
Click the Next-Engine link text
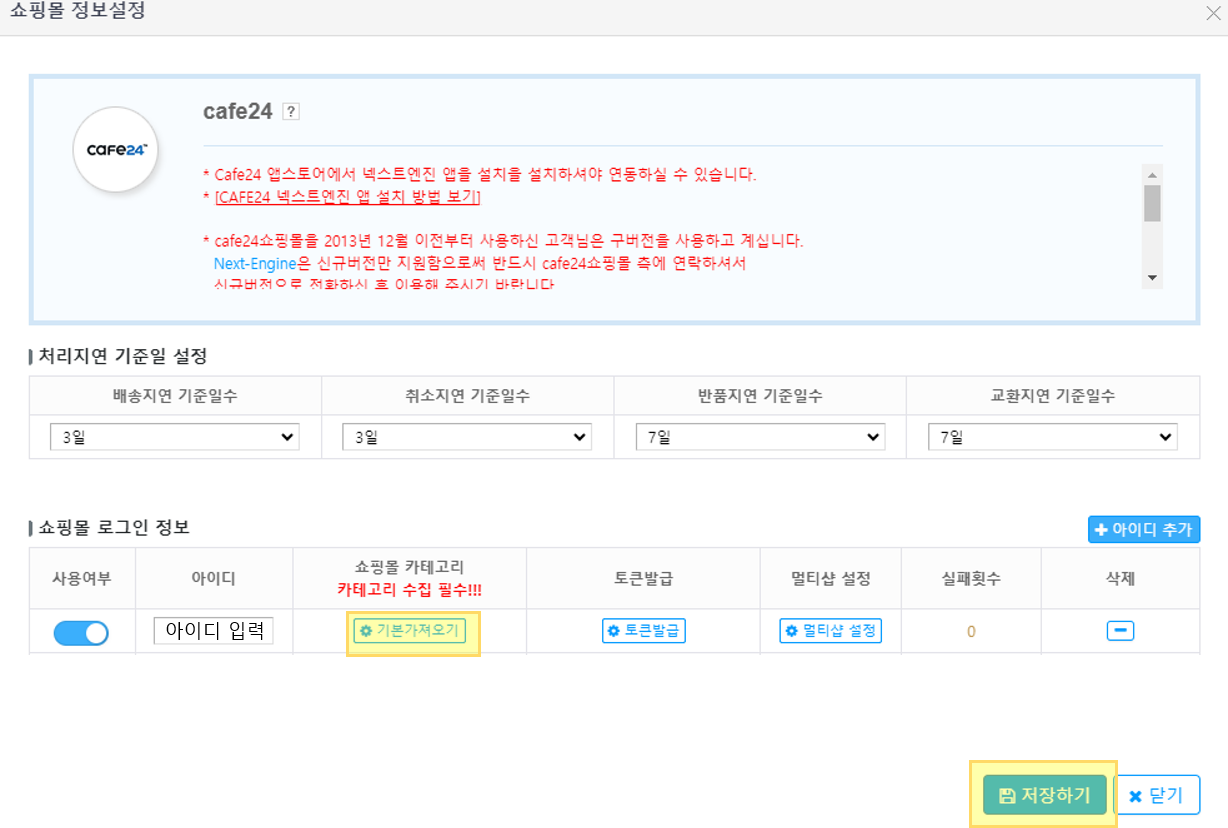tap(255, 264)
